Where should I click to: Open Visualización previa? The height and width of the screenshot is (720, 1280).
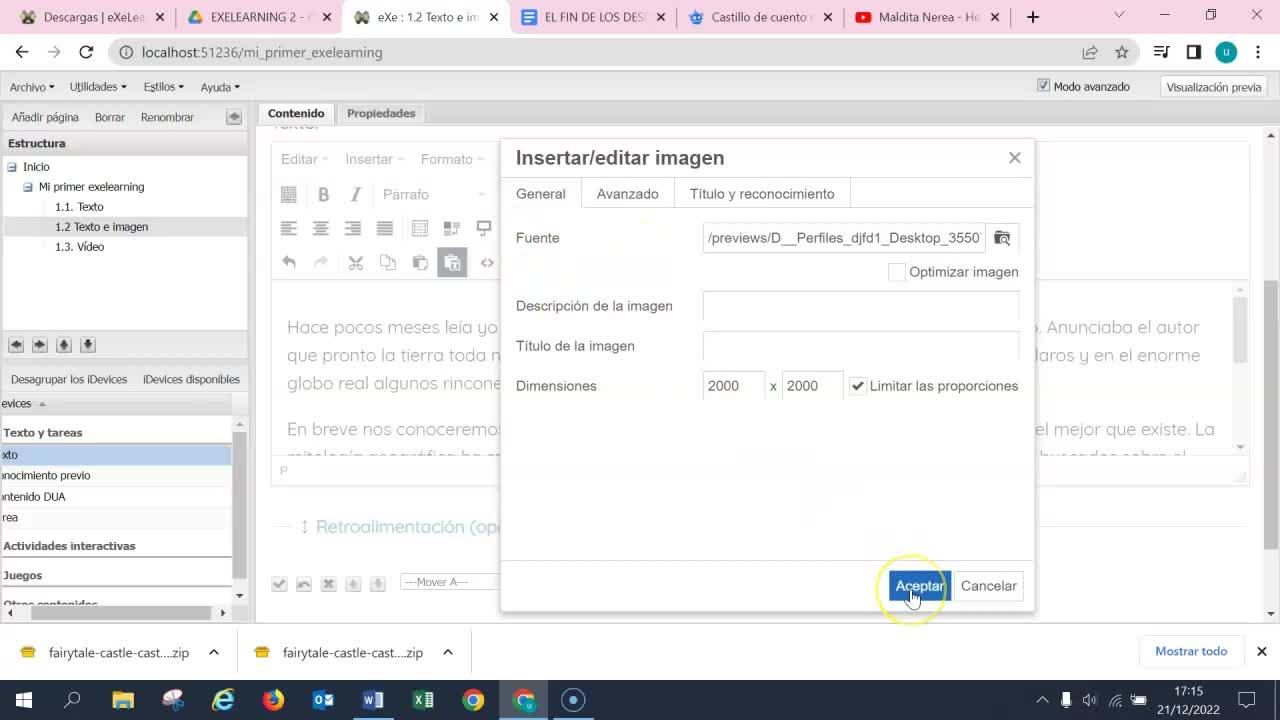pos(1214,87)
